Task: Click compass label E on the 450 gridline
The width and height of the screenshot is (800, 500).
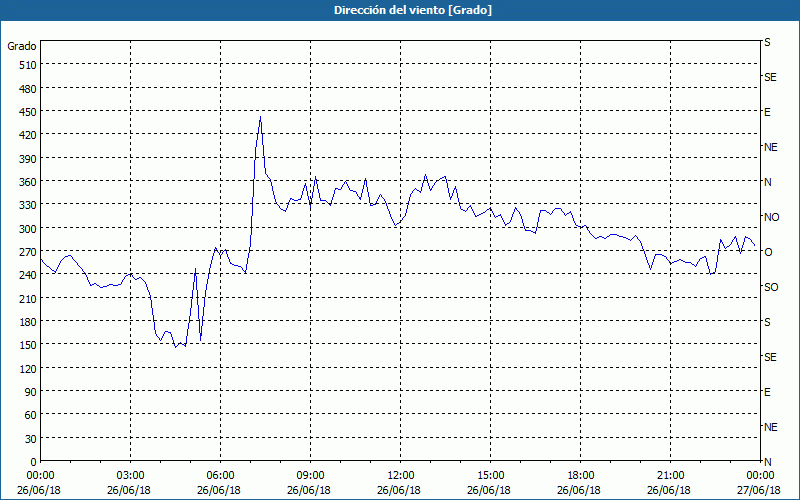Action: (767, 112)
